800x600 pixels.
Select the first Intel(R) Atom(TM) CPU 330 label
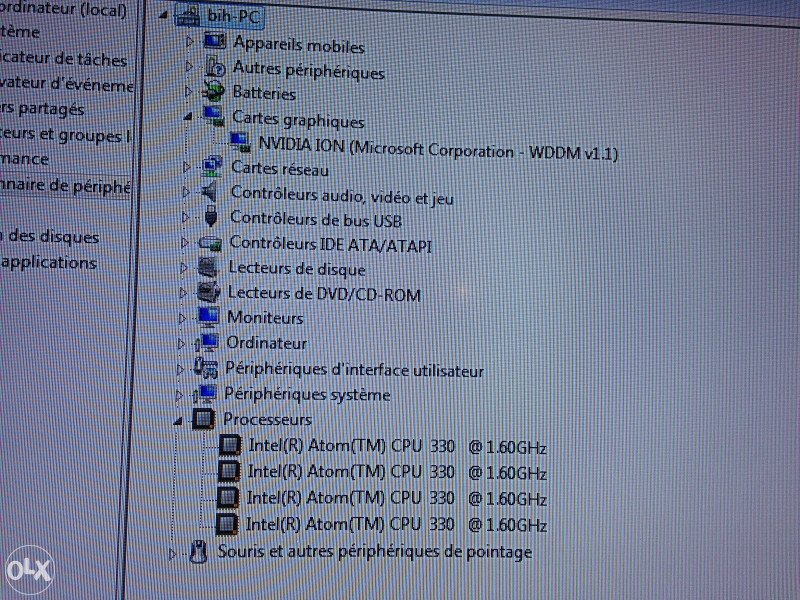click(x=397, y=446)
